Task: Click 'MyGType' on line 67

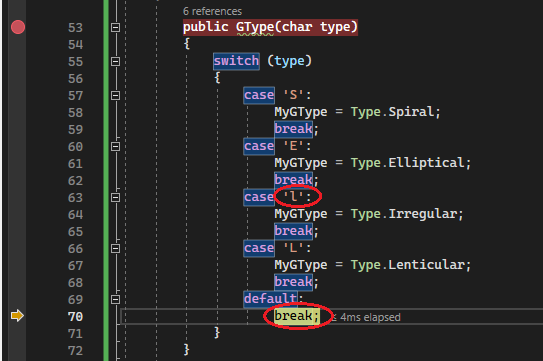Action: (301, 265)
